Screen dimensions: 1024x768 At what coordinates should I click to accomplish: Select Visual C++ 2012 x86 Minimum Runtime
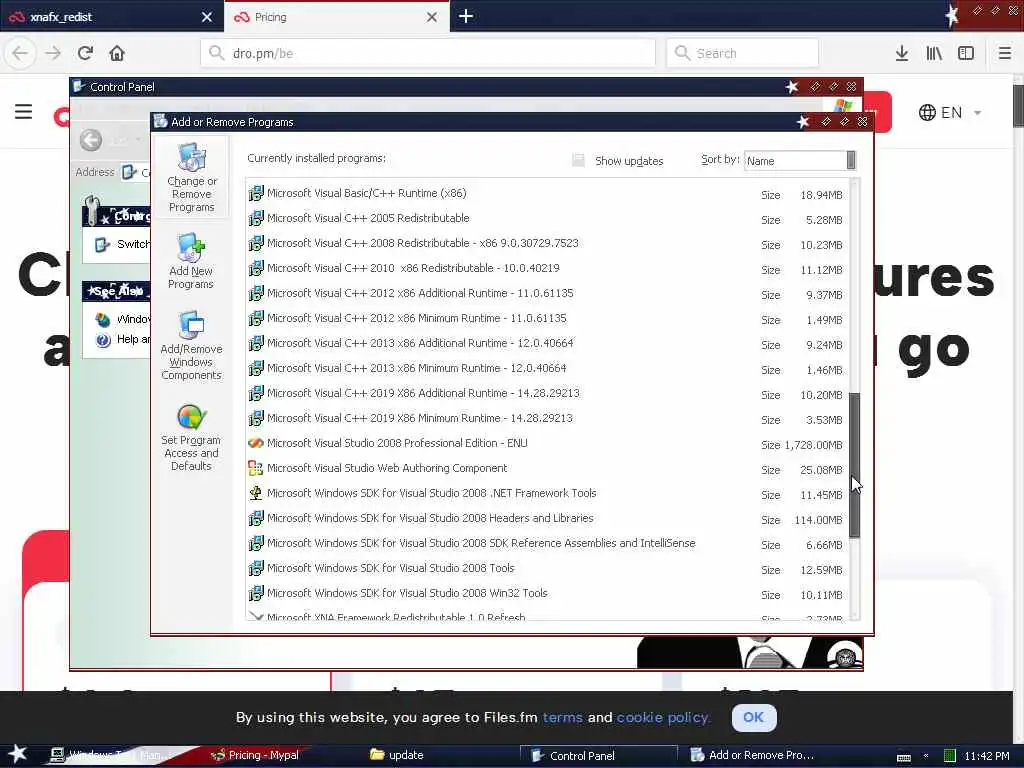[545, 319]
